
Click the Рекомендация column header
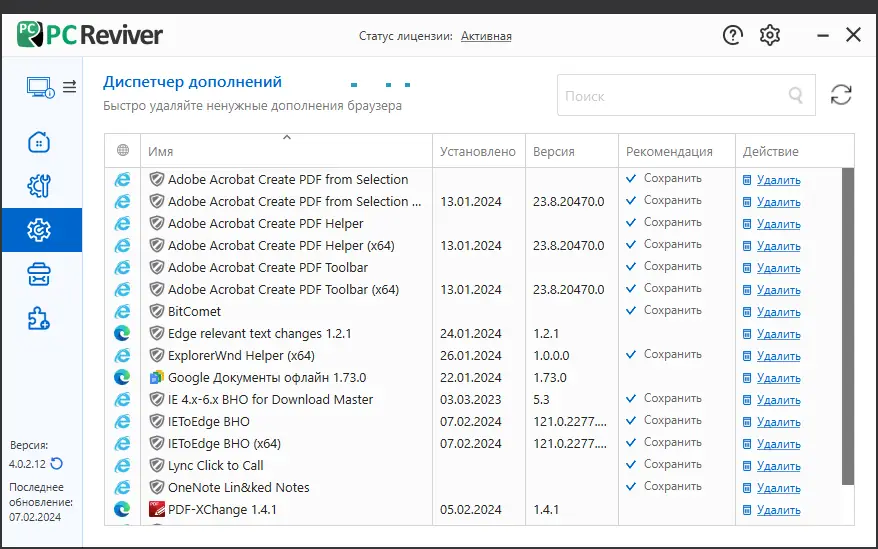[669, 152]
